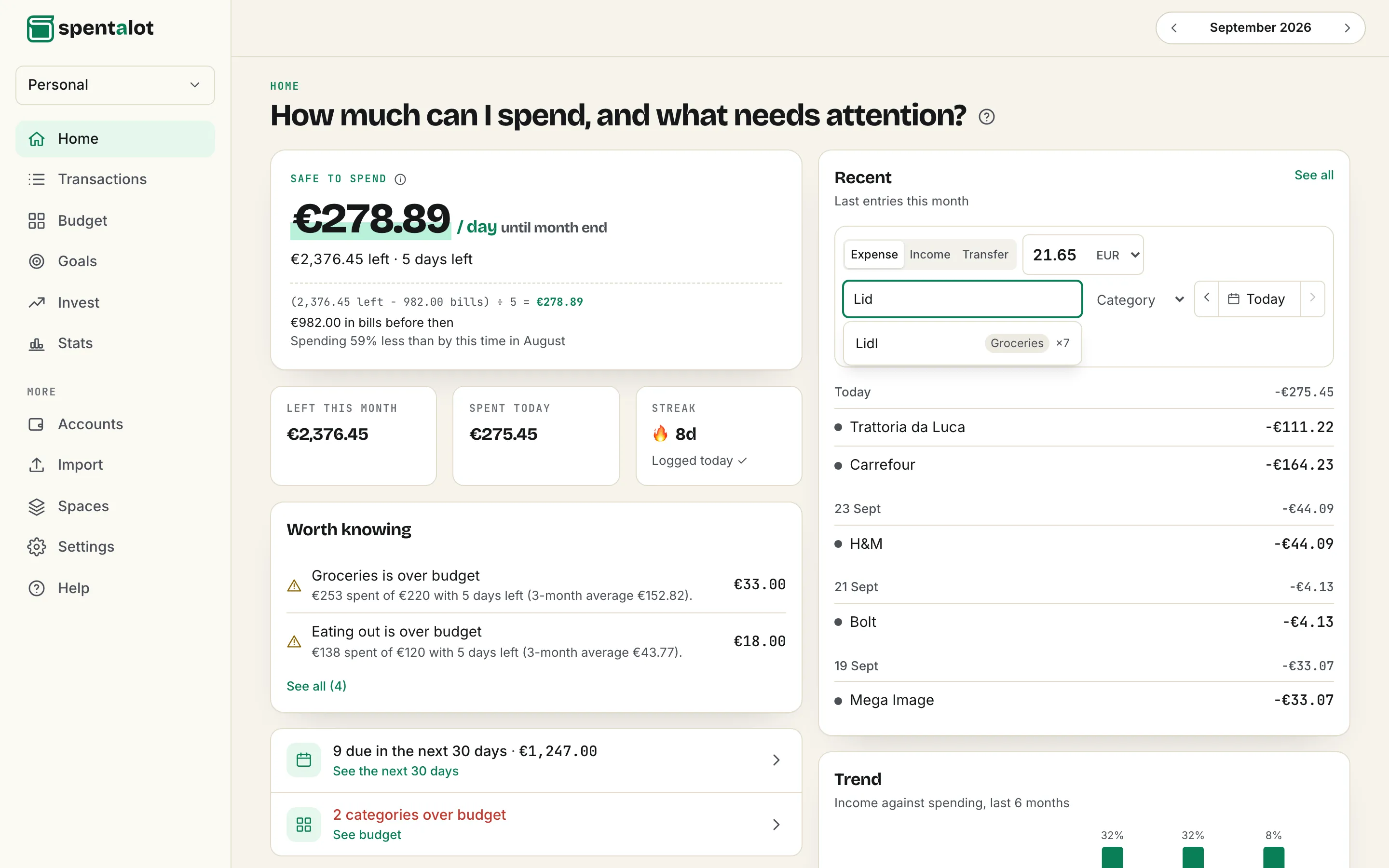Image resolution: width=1389 pixels, height=868 pixels.
Task: Click the grid icon on over-budget row
Action: pyautogui.click(x=304, y=825)
